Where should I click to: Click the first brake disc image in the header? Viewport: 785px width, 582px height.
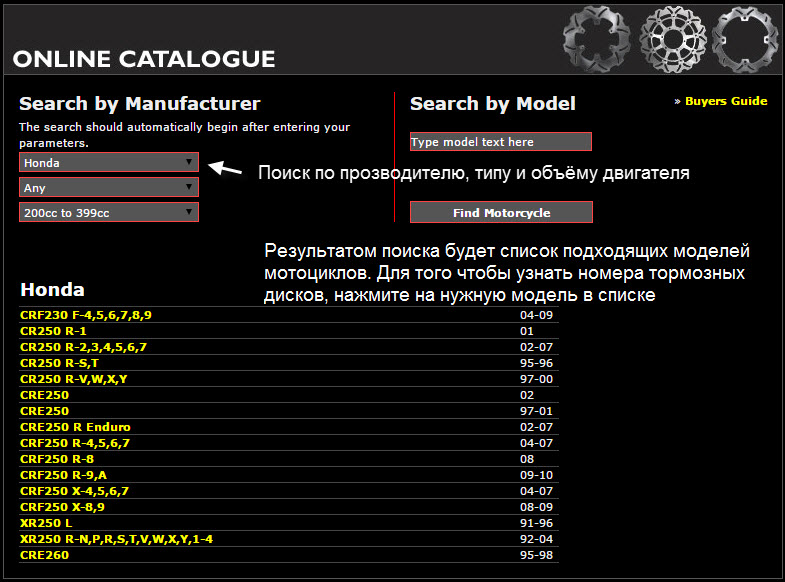click(597, 39)
